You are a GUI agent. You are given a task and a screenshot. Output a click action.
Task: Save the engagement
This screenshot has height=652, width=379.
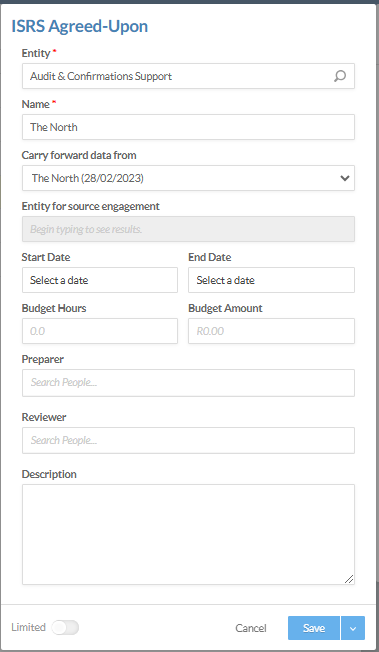pos(314,628)
